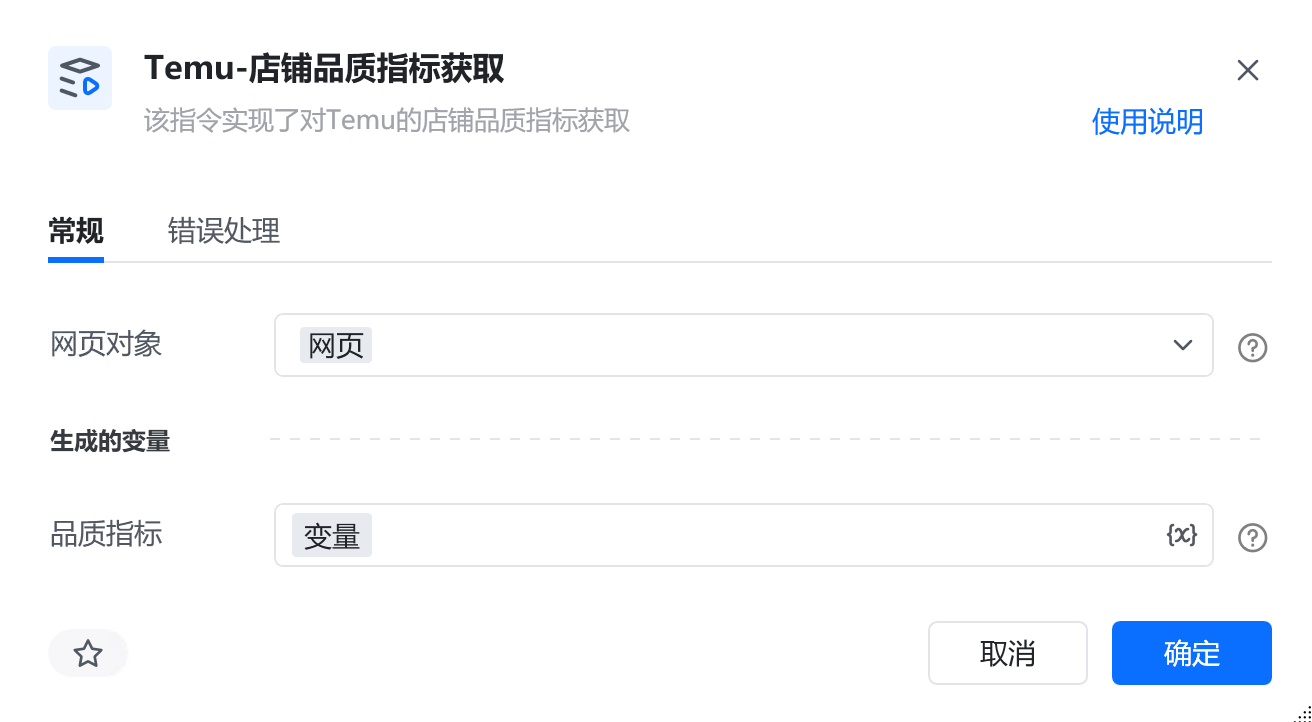Click the close X of the dialog
This screenshot has height=722, width=1312.
pos(1248,70)
